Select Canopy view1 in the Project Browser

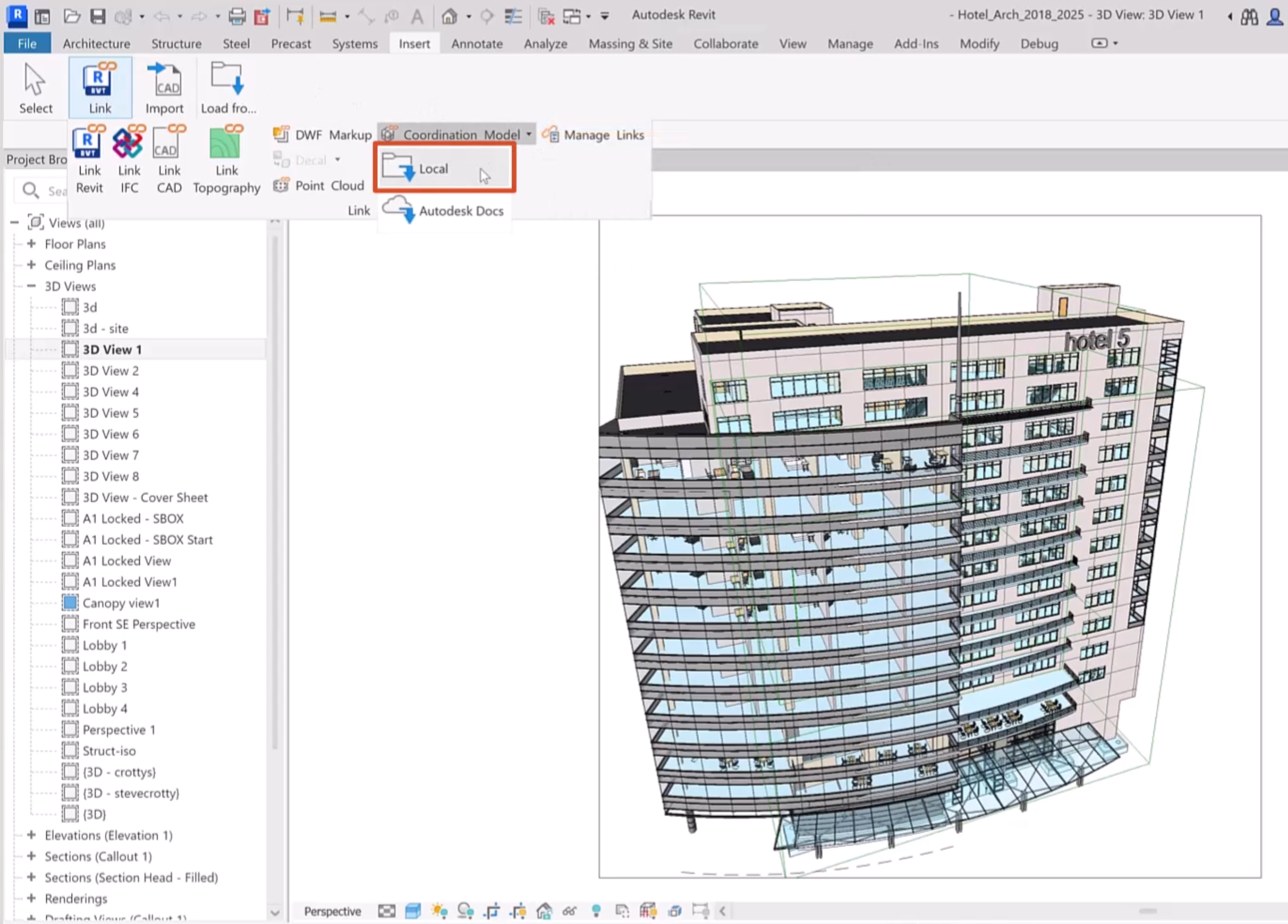click(x=121, y=603)
